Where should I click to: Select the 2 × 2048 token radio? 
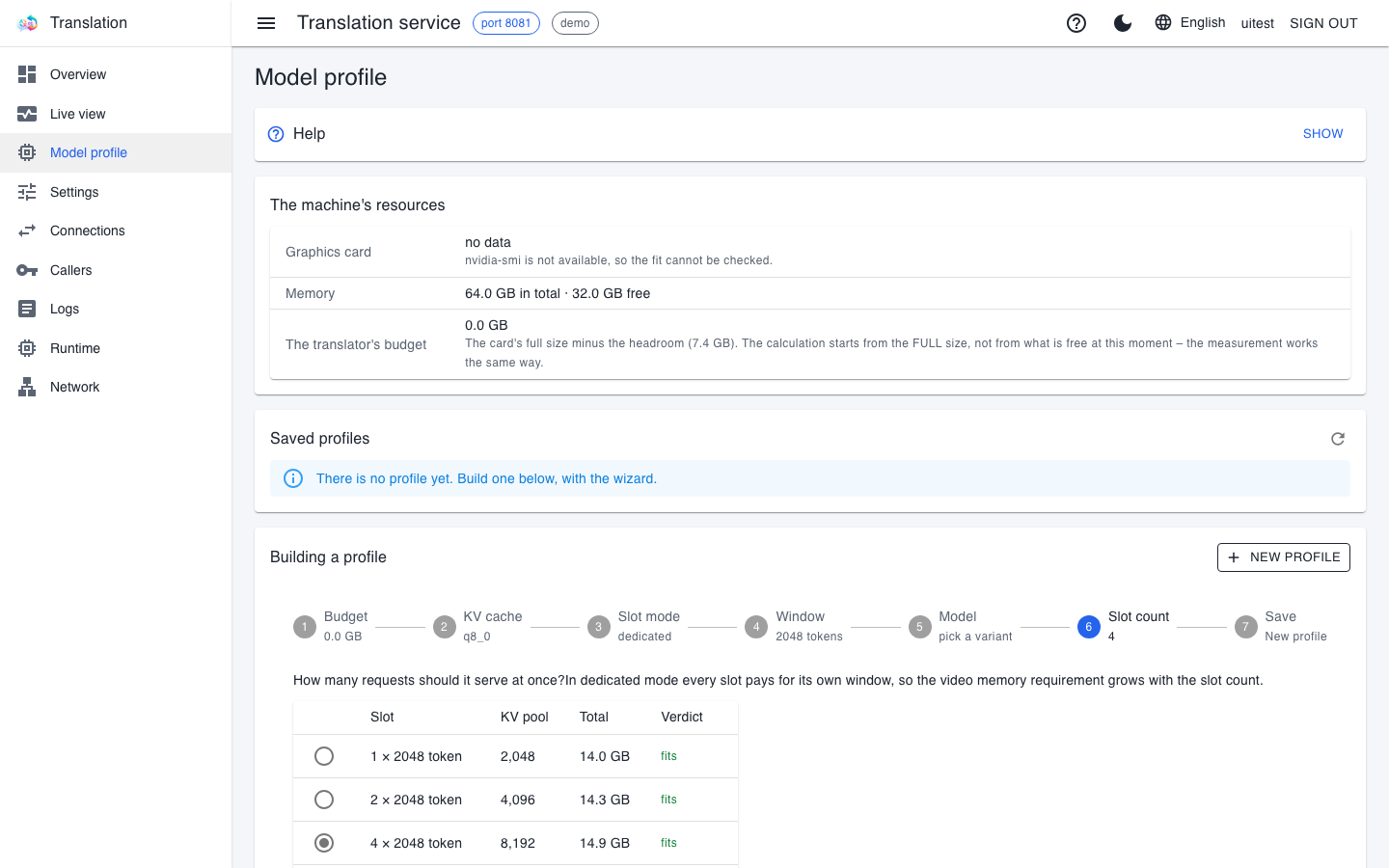tap(324, 800)
